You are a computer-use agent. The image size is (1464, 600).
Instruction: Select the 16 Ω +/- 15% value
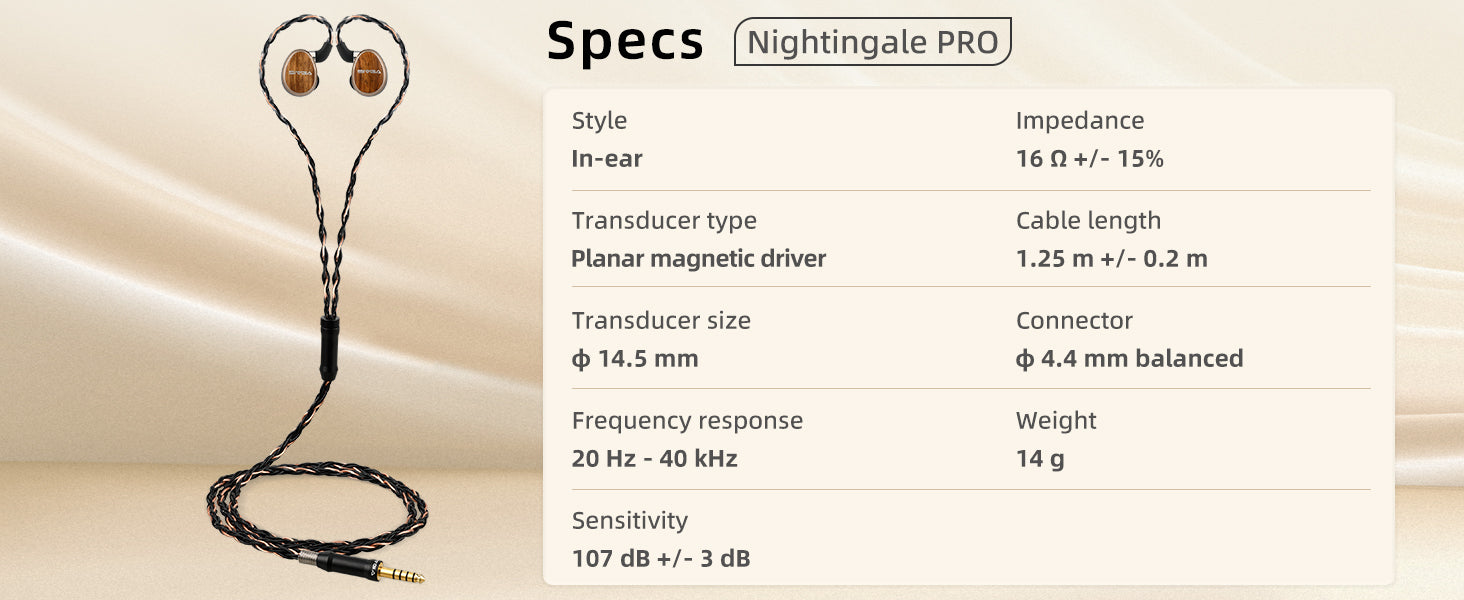pyautogui.click(x=1089, y=159)
